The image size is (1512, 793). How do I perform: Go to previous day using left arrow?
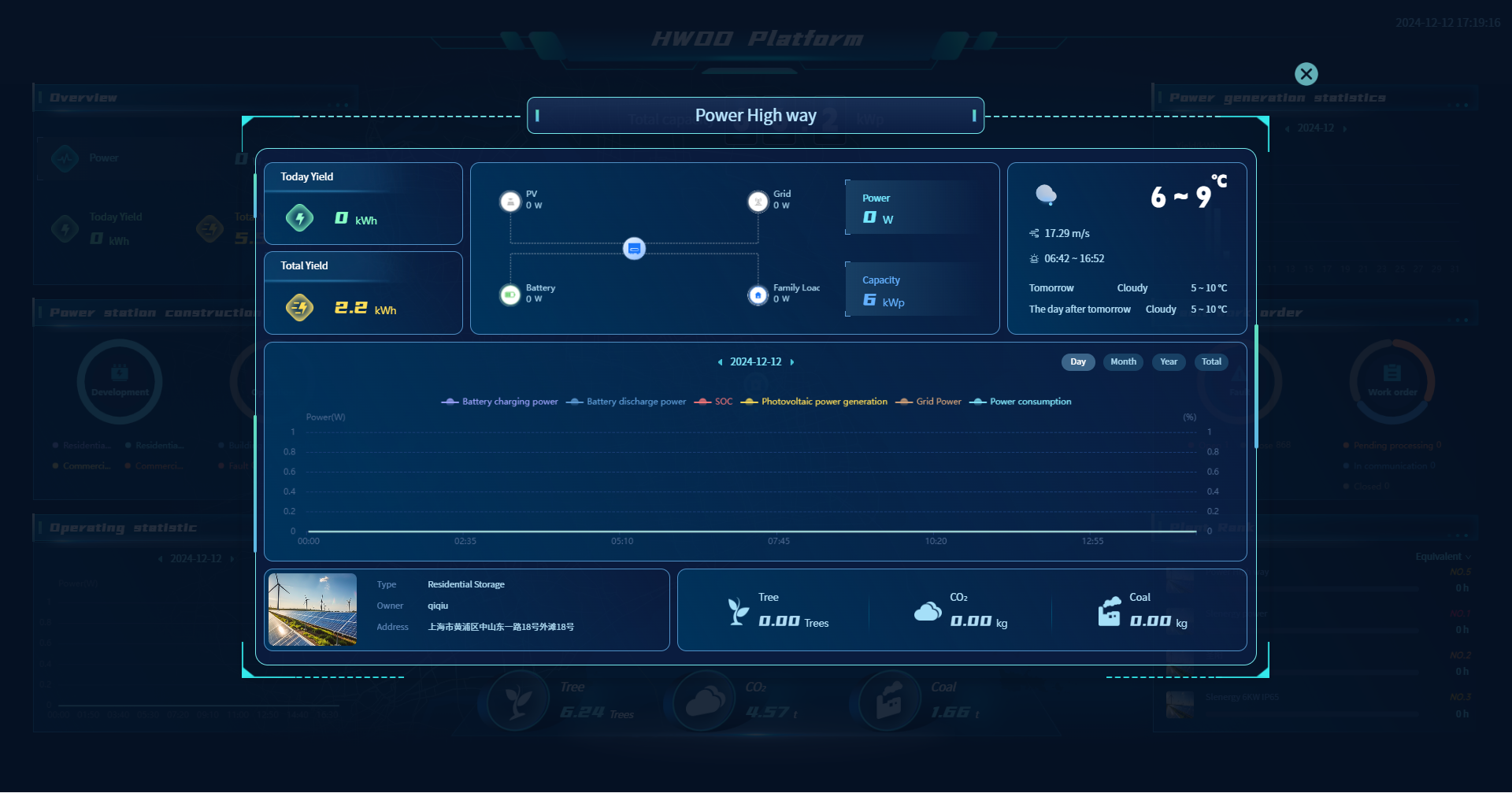click(720, 362)
